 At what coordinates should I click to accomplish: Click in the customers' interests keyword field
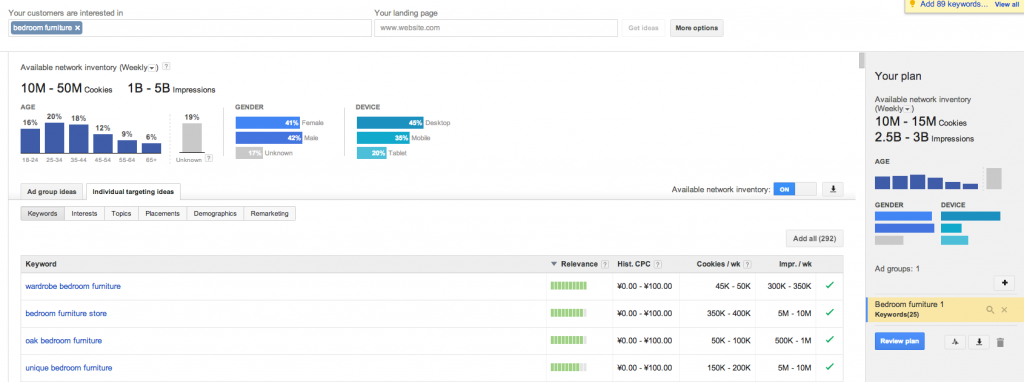[x=190, y=28]
